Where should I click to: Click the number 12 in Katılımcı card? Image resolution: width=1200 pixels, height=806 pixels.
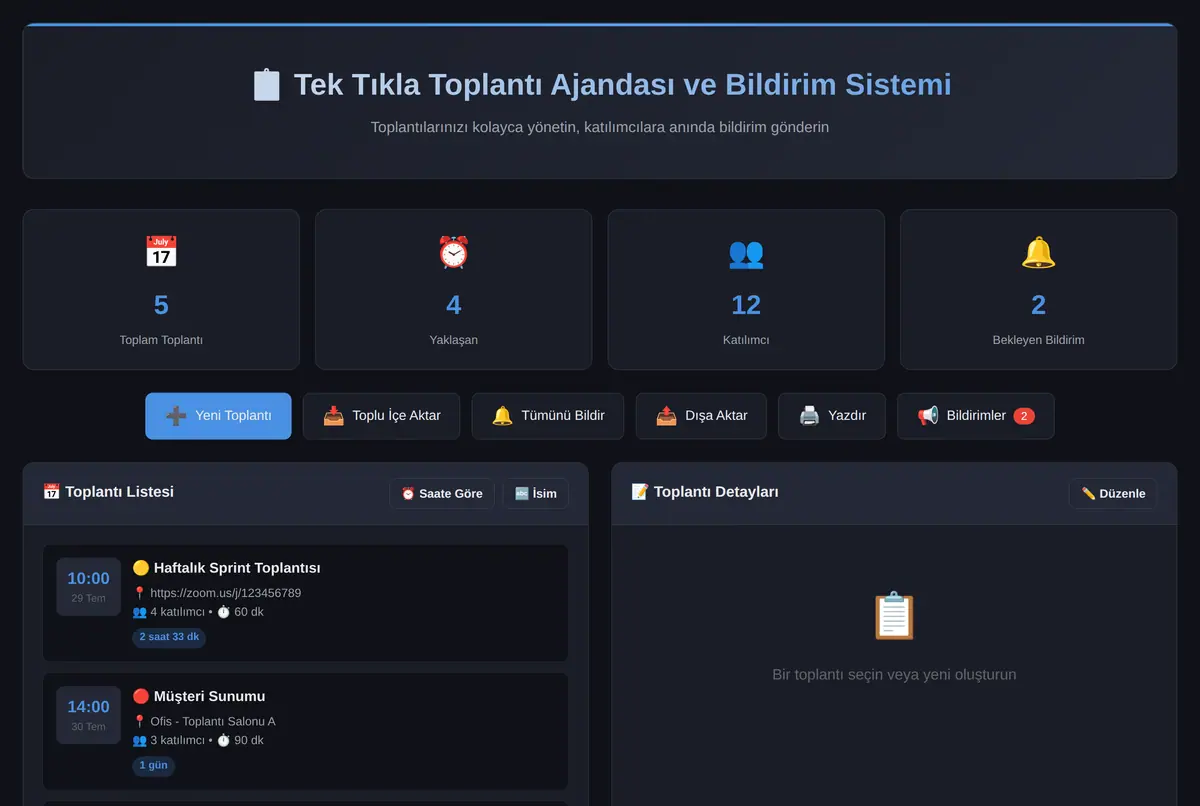click(x=746, y=305)
